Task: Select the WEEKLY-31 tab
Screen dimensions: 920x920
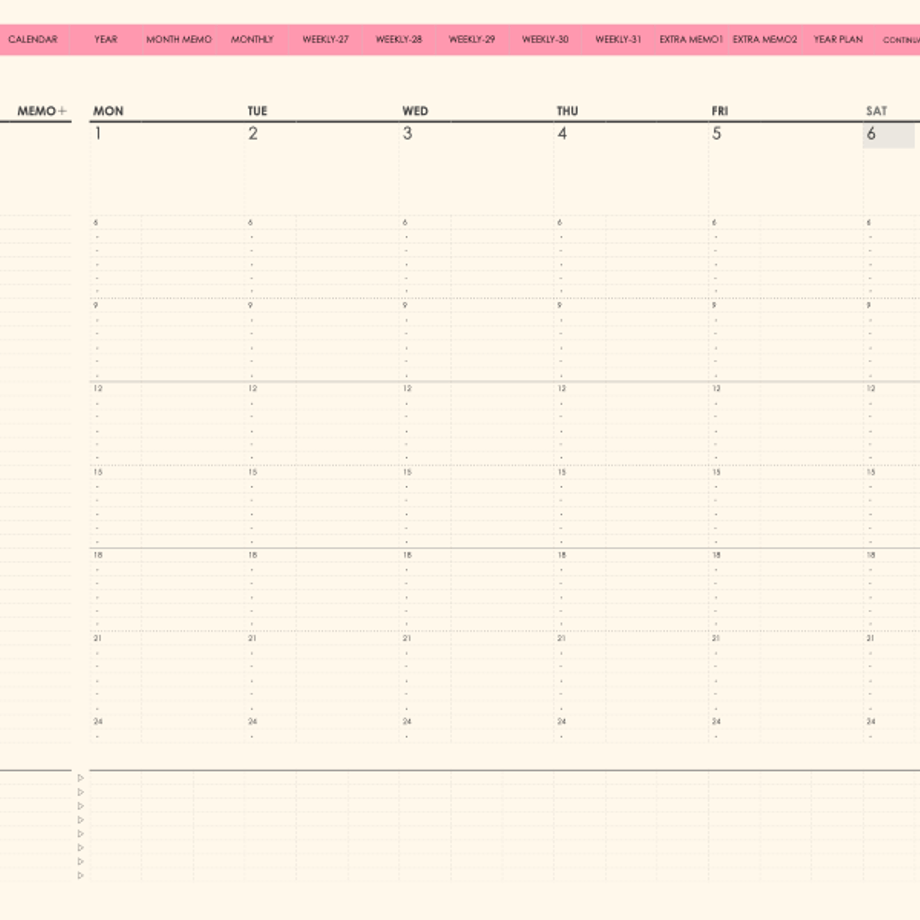Action: pos(618,39)
